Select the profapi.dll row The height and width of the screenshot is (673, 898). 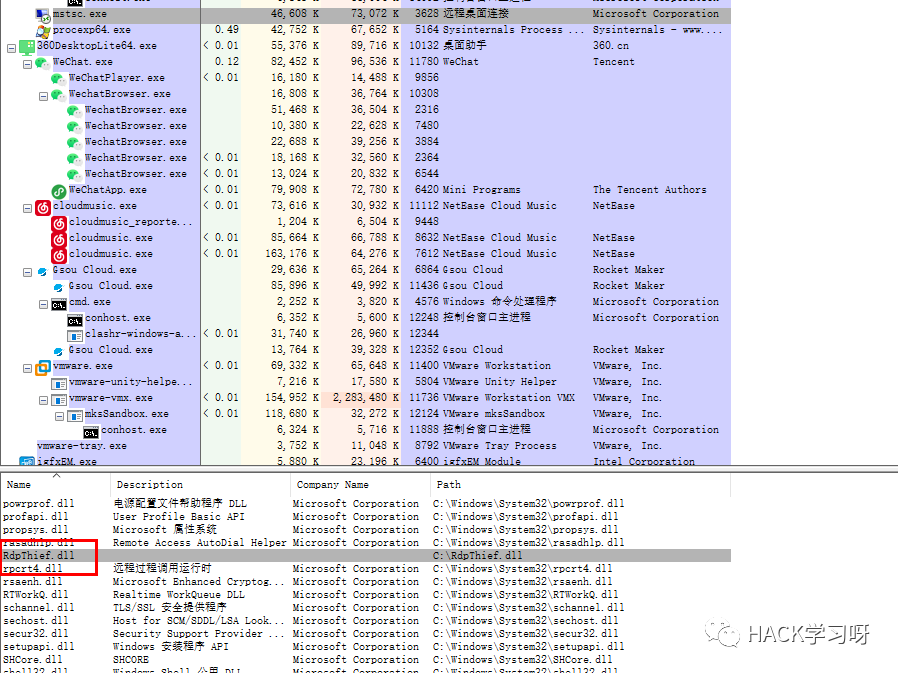pos(365,517)
